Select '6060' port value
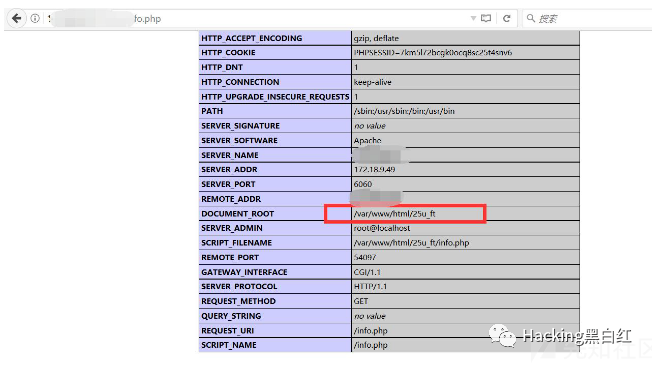Screen dimensions: 652x366 pos(363,184)
